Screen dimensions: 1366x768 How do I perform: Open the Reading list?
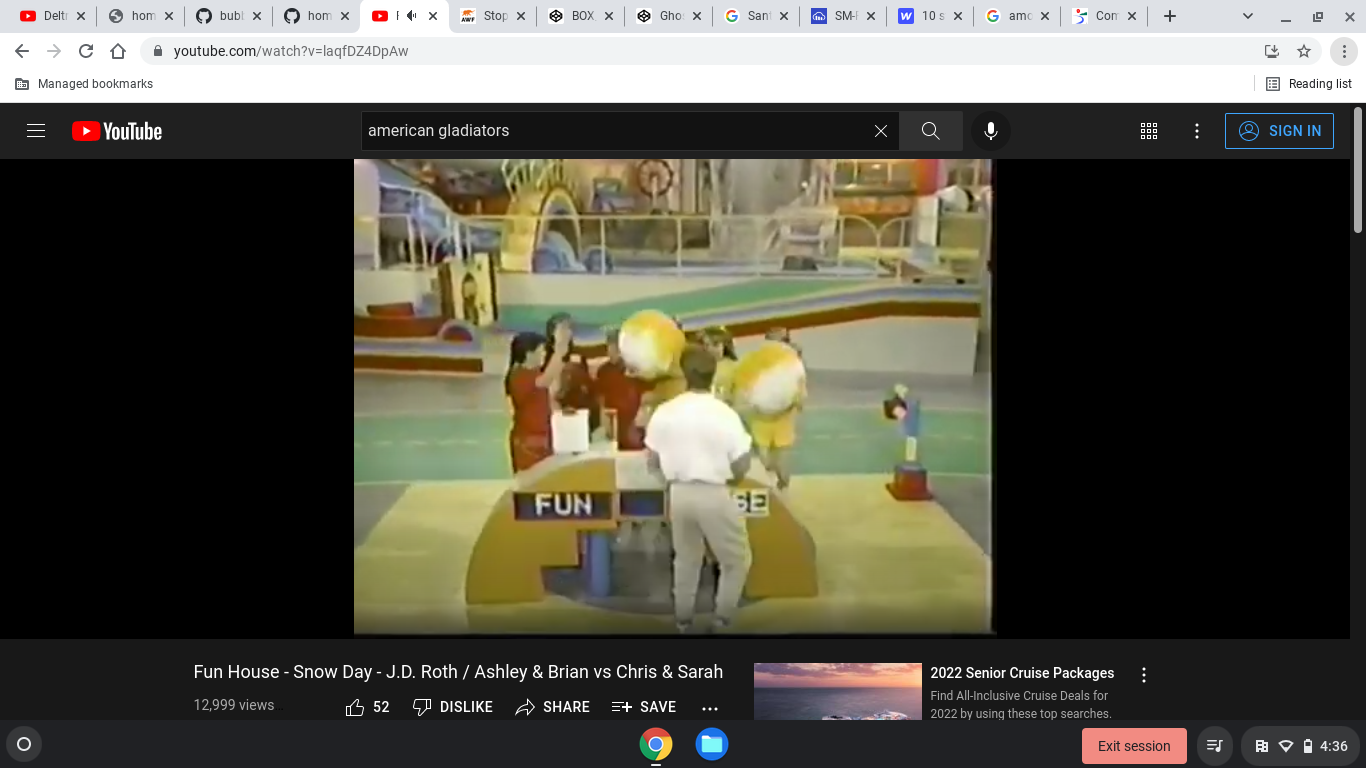point(1309,84)
